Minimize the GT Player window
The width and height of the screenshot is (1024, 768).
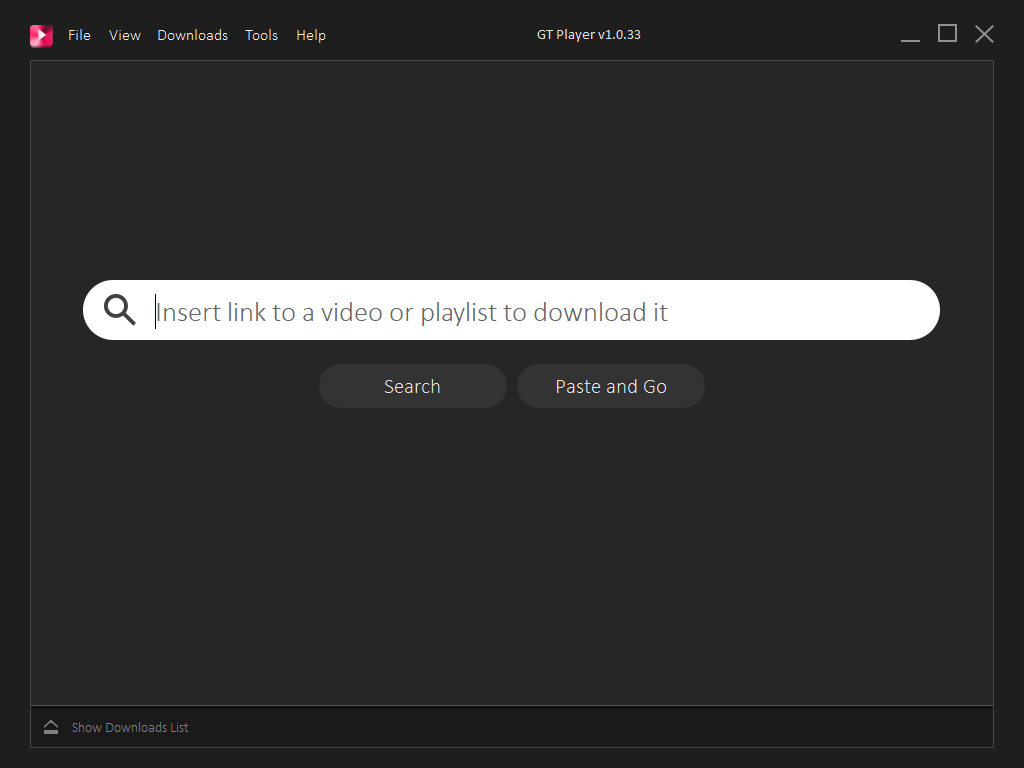(x=910, y=35)
